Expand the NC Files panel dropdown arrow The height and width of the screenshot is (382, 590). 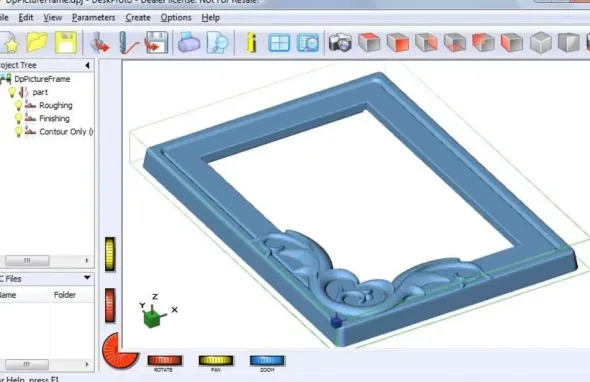tap(87, 278)
